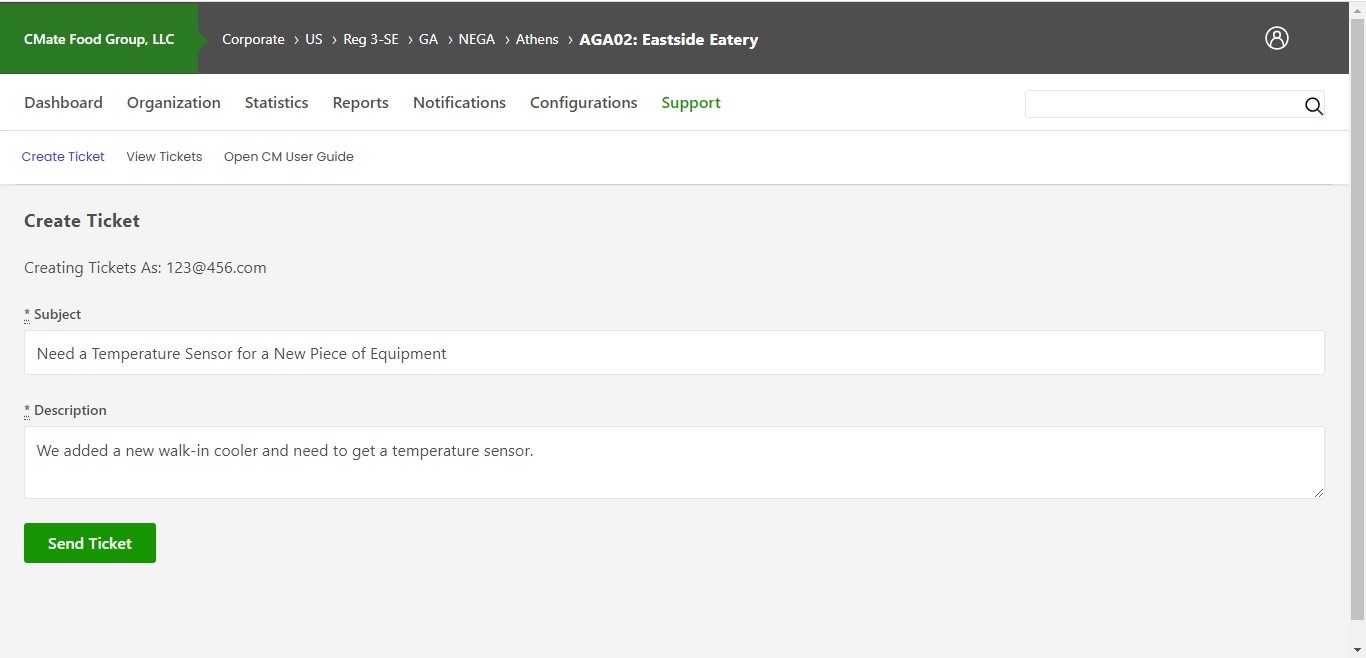Open the Statistics menu
The image size is (1366, 658).
click(276, 102)
